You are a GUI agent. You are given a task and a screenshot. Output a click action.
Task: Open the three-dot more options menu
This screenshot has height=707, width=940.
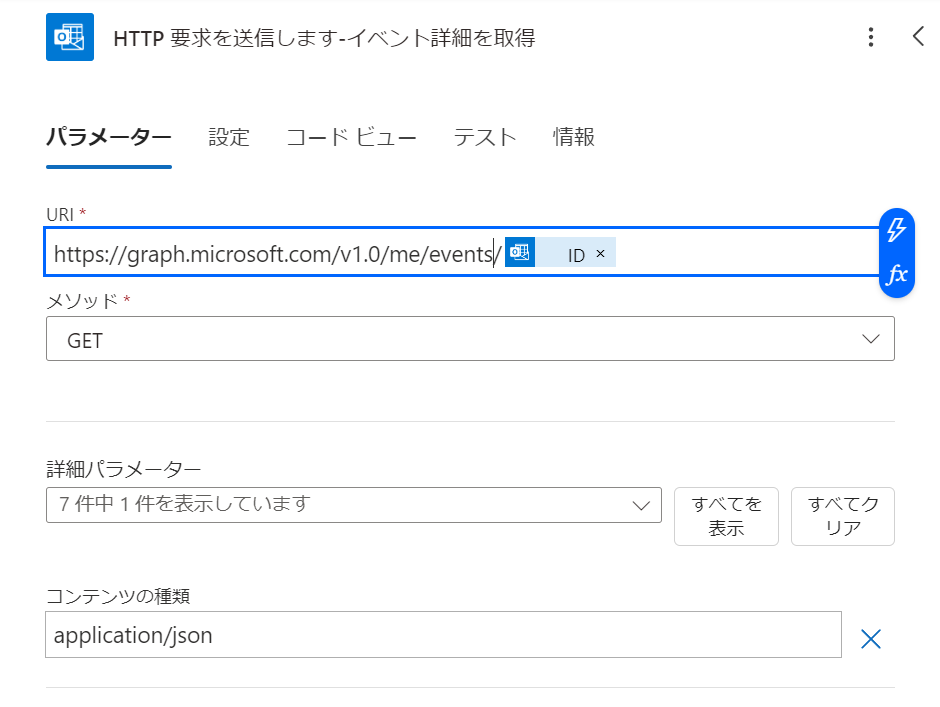(x=871, y=38)
